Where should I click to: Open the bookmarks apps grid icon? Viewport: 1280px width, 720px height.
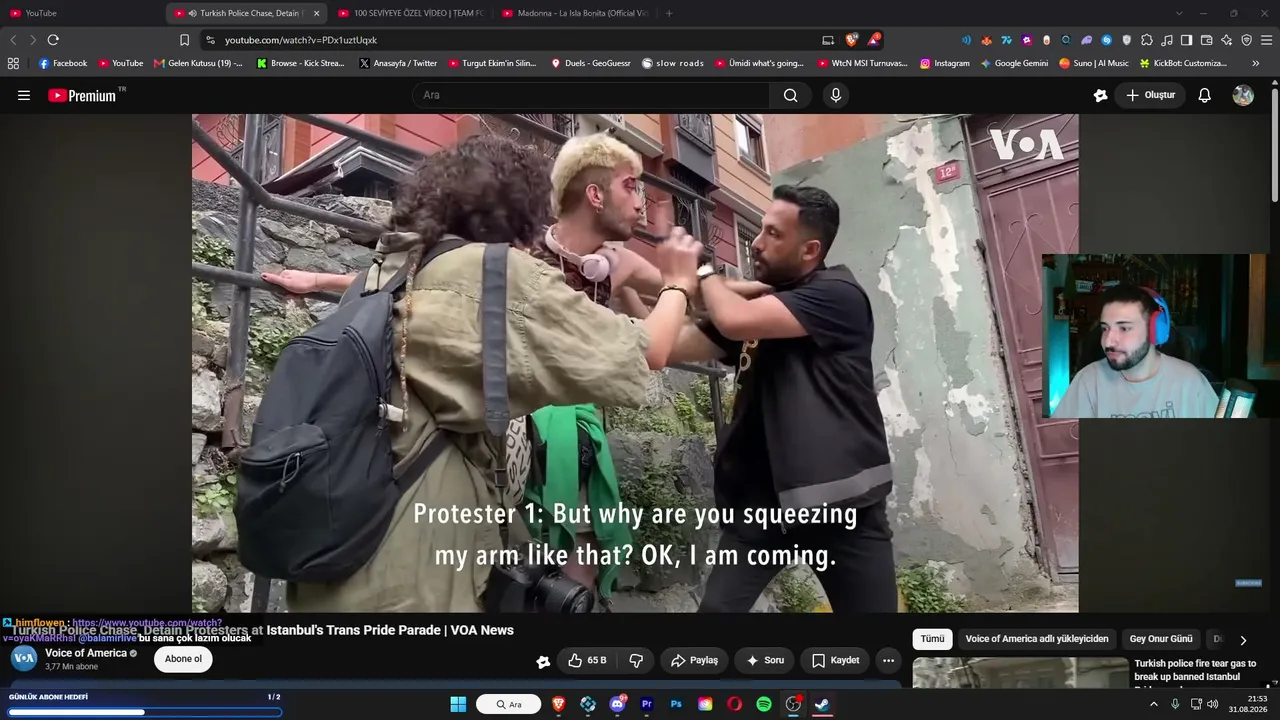tap(13, 63)
